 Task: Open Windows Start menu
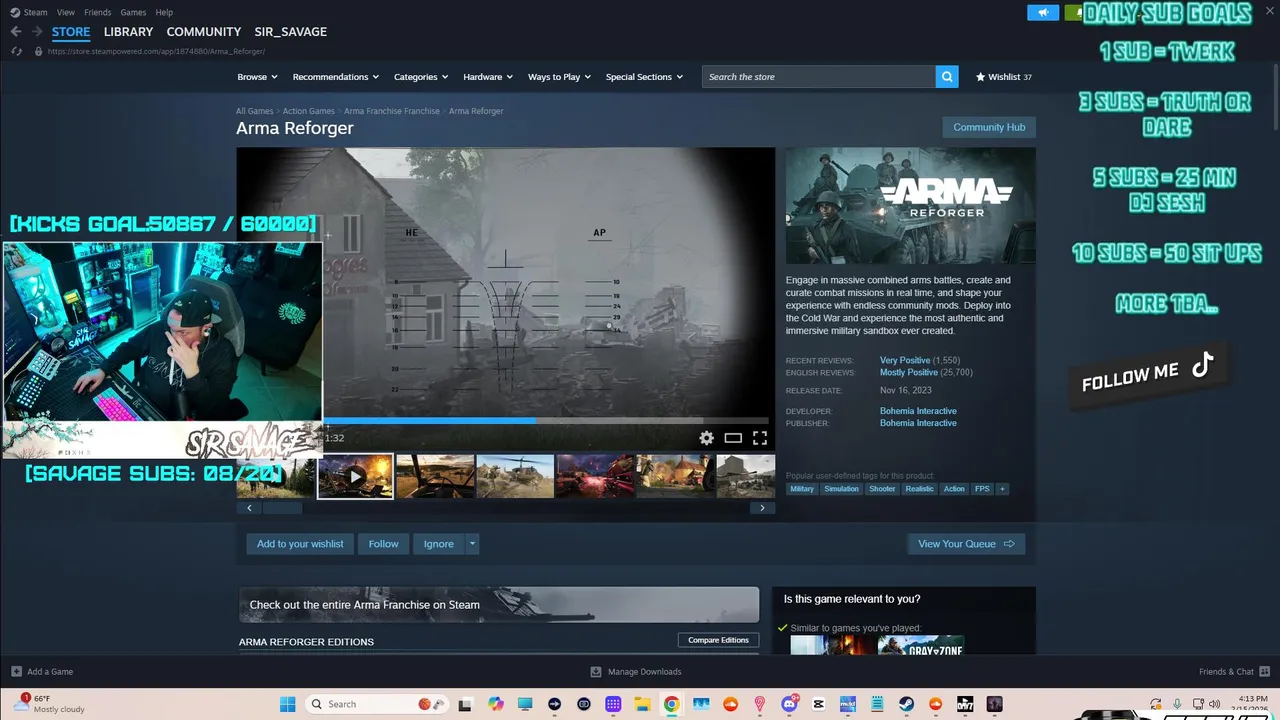[287, 704]
